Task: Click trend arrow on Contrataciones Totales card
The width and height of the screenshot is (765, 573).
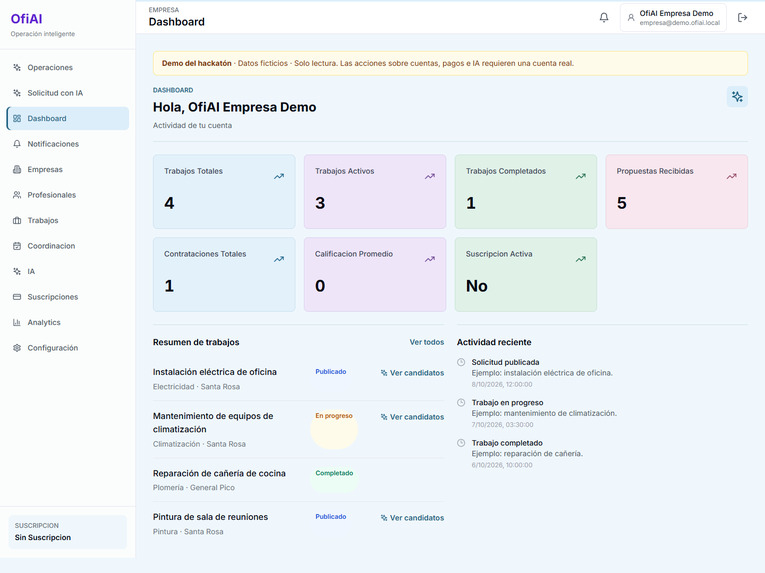Action: tap(279, 259)
